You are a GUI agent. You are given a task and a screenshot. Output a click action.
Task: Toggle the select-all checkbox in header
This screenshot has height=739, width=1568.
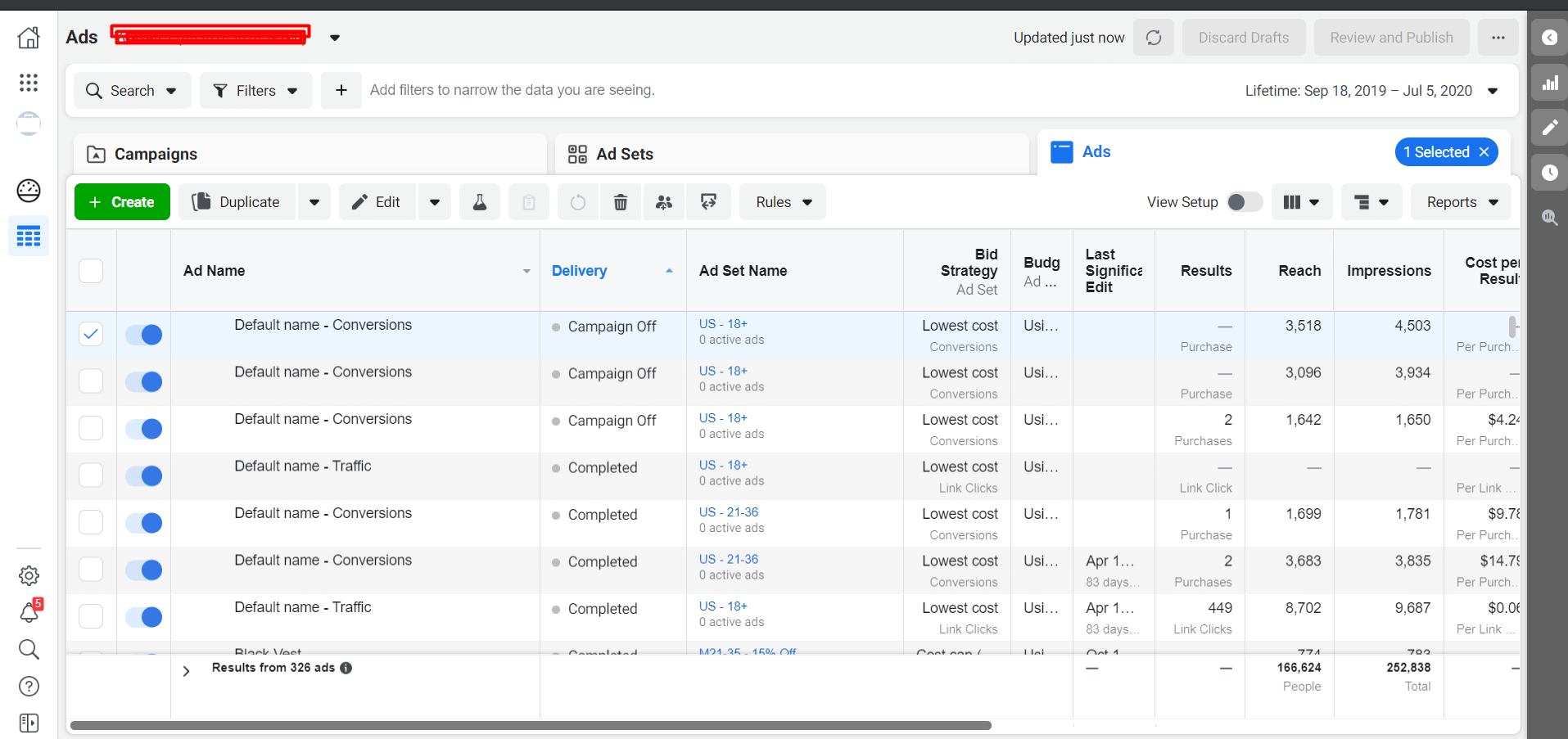click(91, 271)
